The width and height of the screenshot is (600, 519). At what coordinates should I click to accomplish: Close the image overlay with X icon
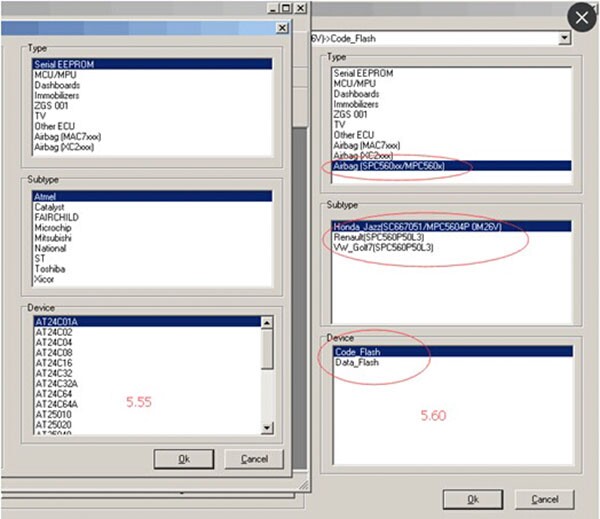pyautogui.click(x=580, y=18)
